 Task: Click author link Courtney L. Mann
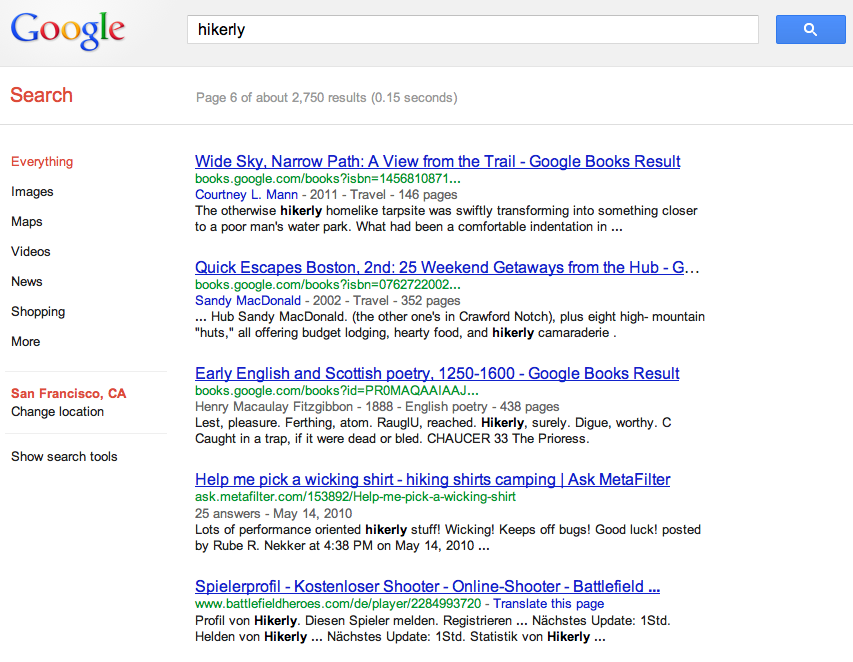tap(246, 195)
